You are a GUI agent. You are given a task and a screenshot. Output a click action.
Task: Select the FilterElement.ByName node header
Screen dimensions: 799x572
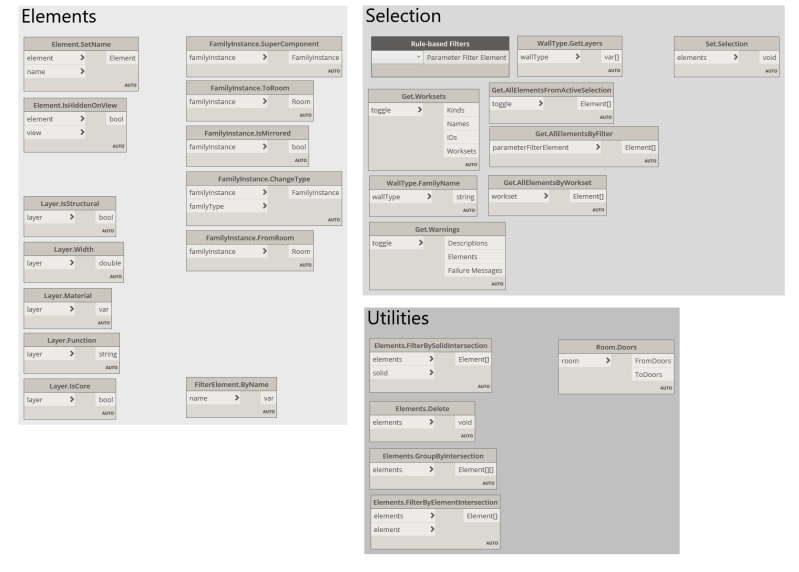click(231, 385)
